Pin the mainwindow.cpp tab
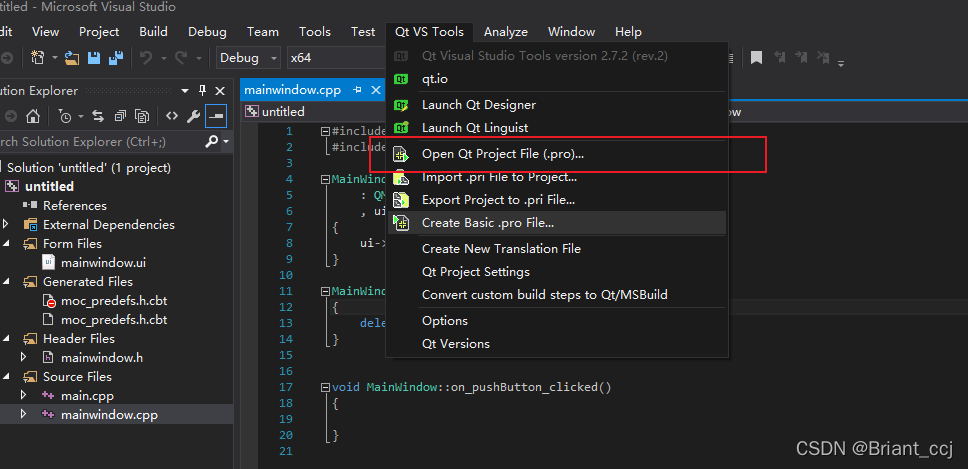Screen dimensions: 968x469 click(357, 90)
